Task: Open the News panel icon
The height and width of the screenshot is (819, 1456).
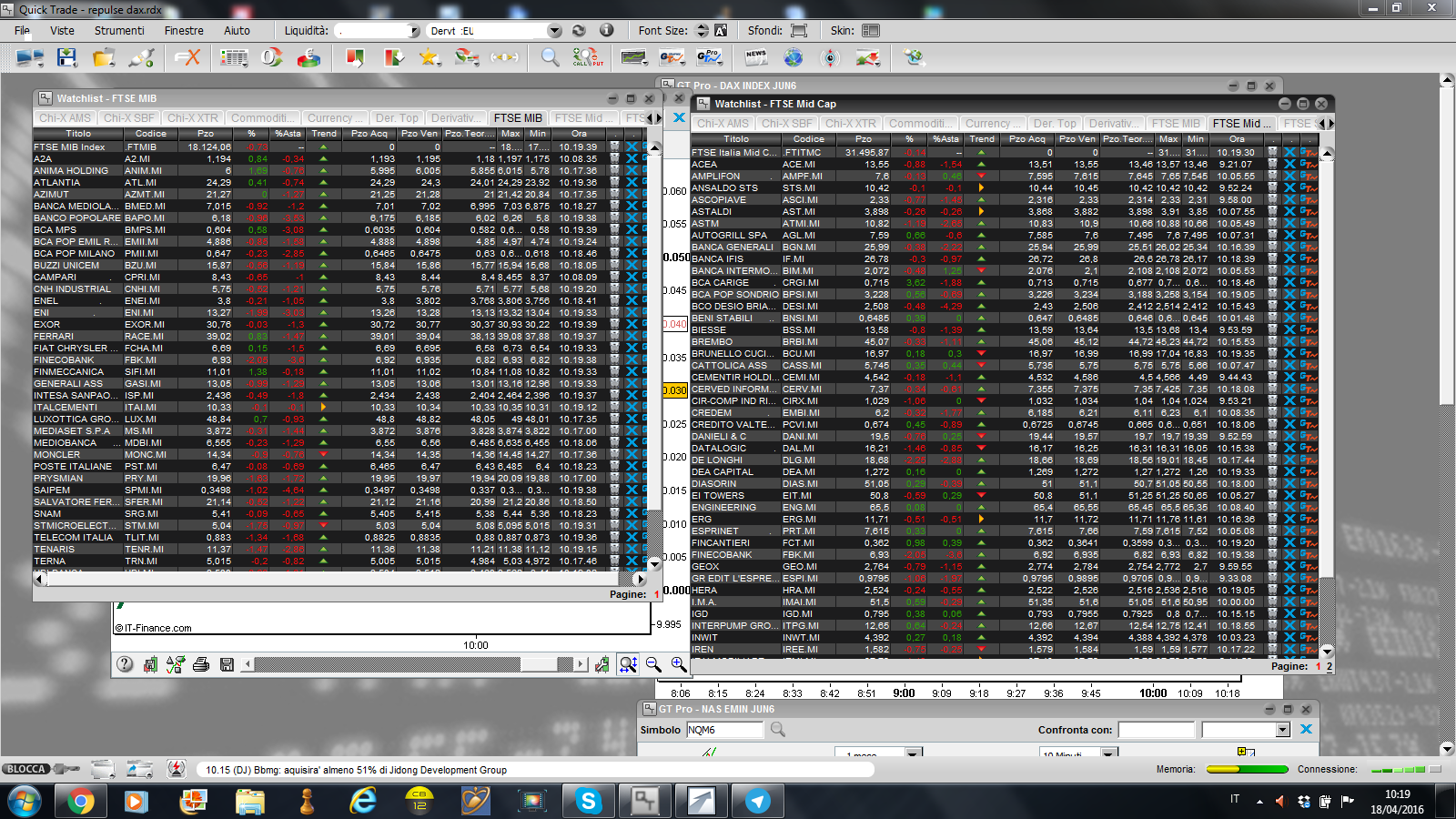Action: (756, 57)
